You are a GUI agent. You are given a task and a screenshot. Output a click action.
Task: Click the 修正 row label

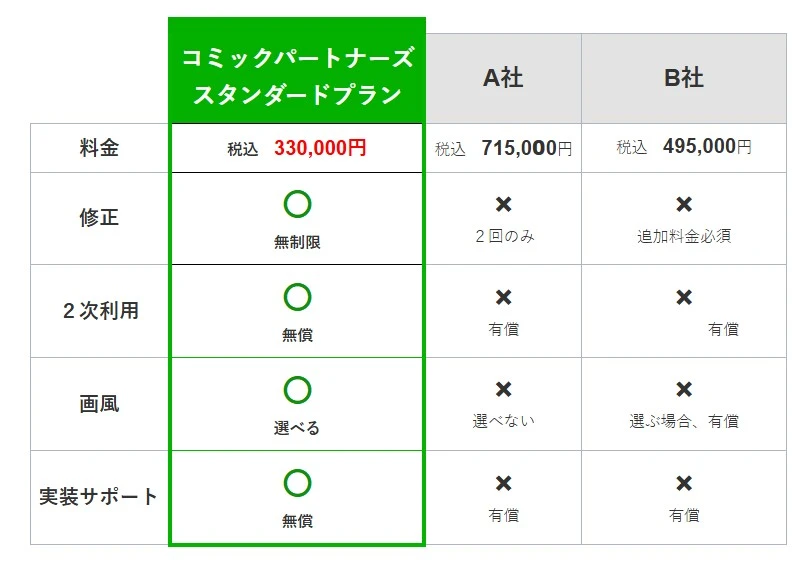coord(99,218)
